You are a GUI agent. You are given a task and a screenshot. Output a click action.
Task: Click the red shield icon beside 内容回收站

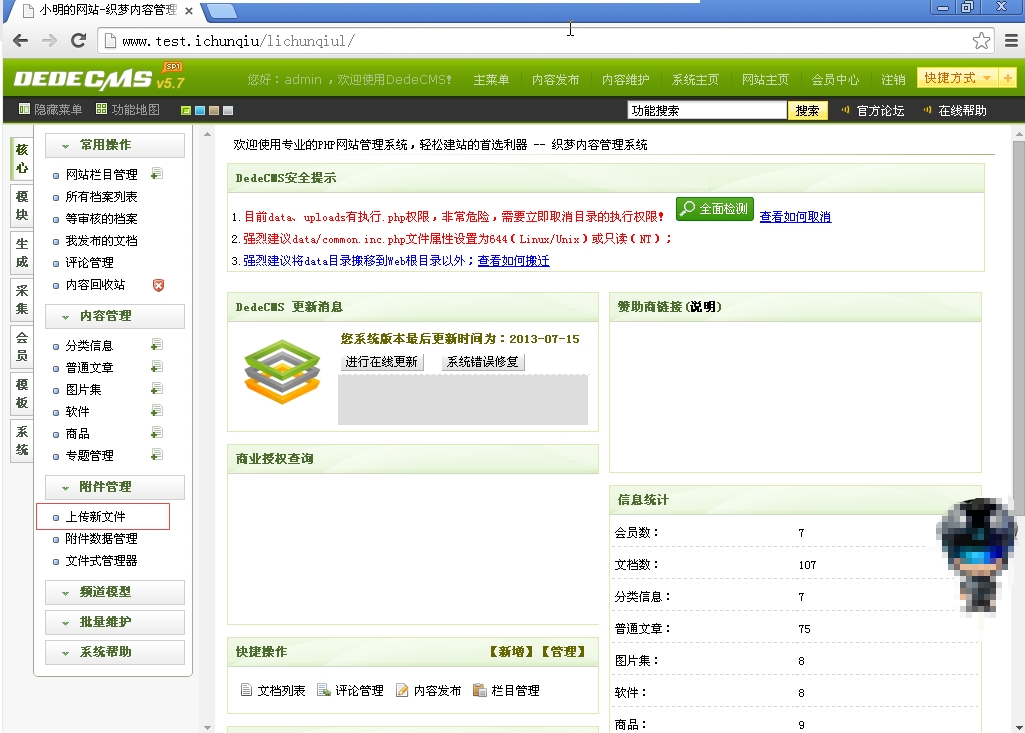[x=158, y=285]
